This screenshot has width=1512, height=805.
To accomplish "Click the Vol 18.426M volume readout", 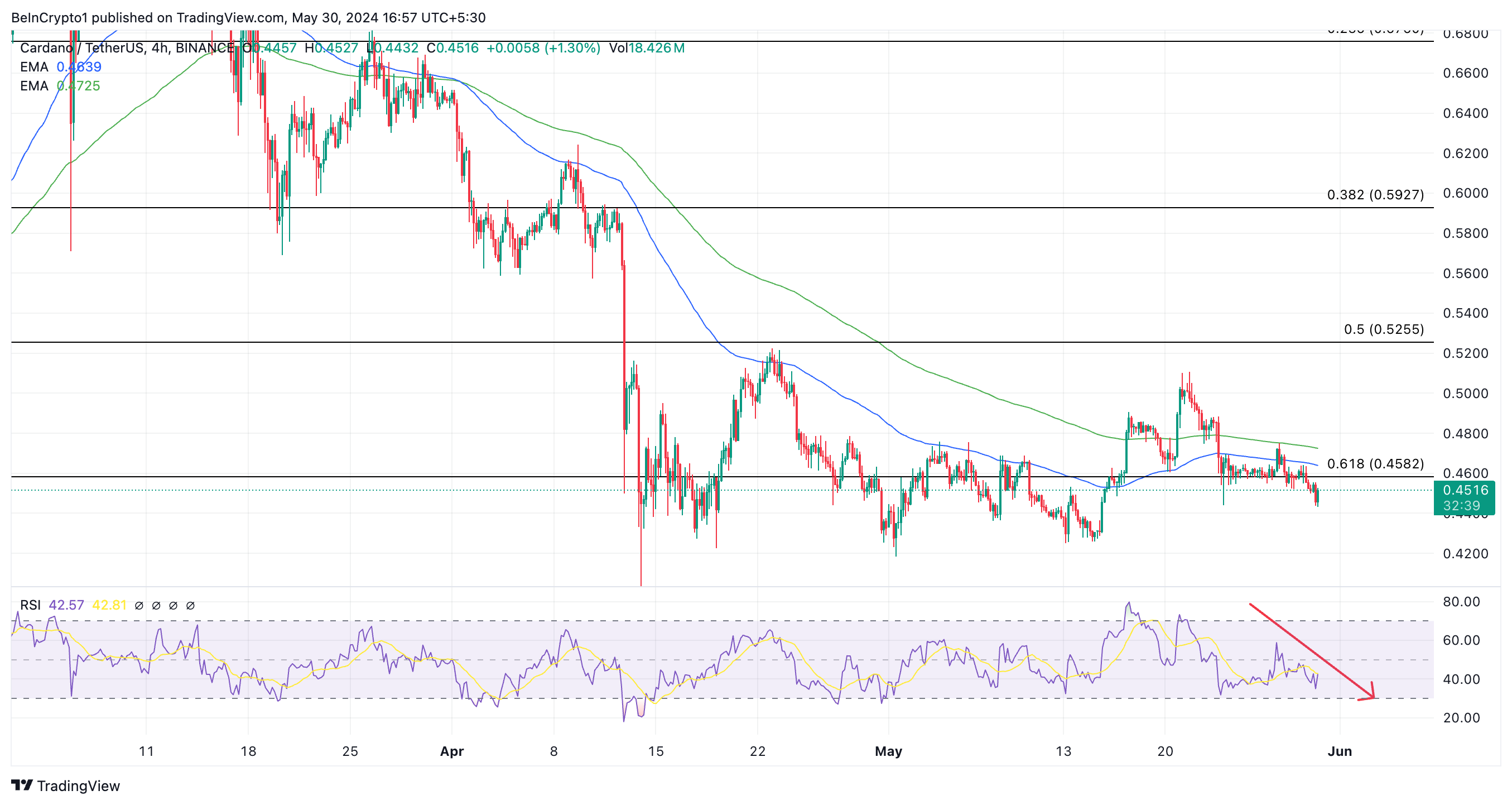I will [x=646, y=48].
